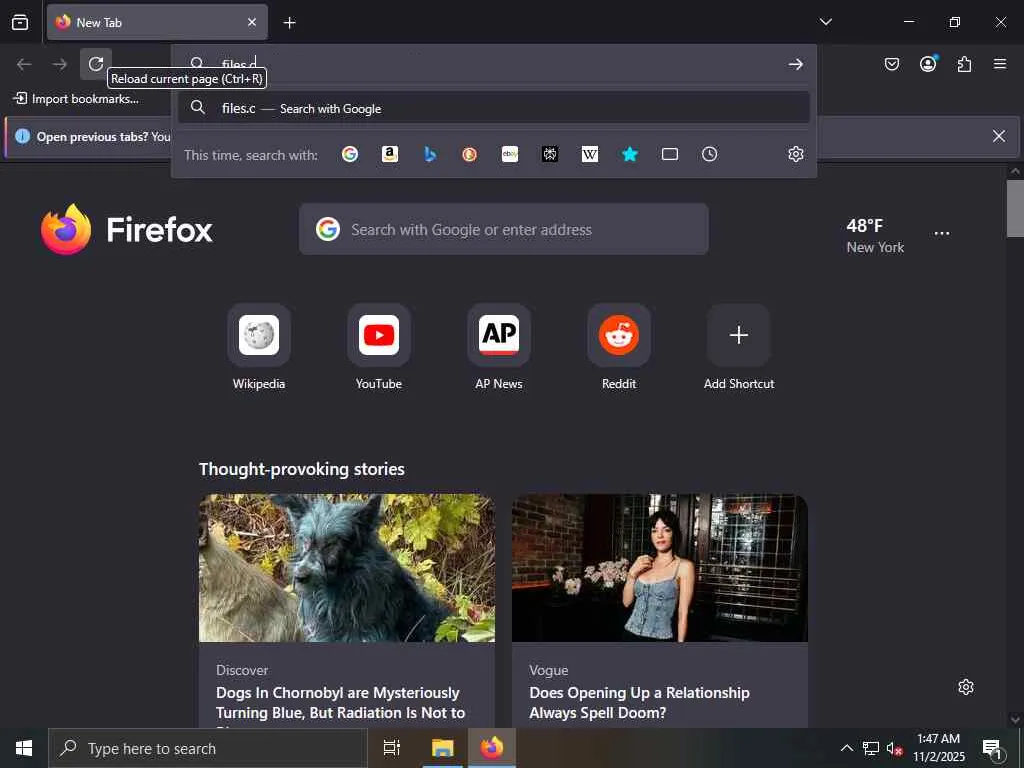The image size is (1024, 768).
Task: Click the muted volume tray icon
Action: coord(894,748)
